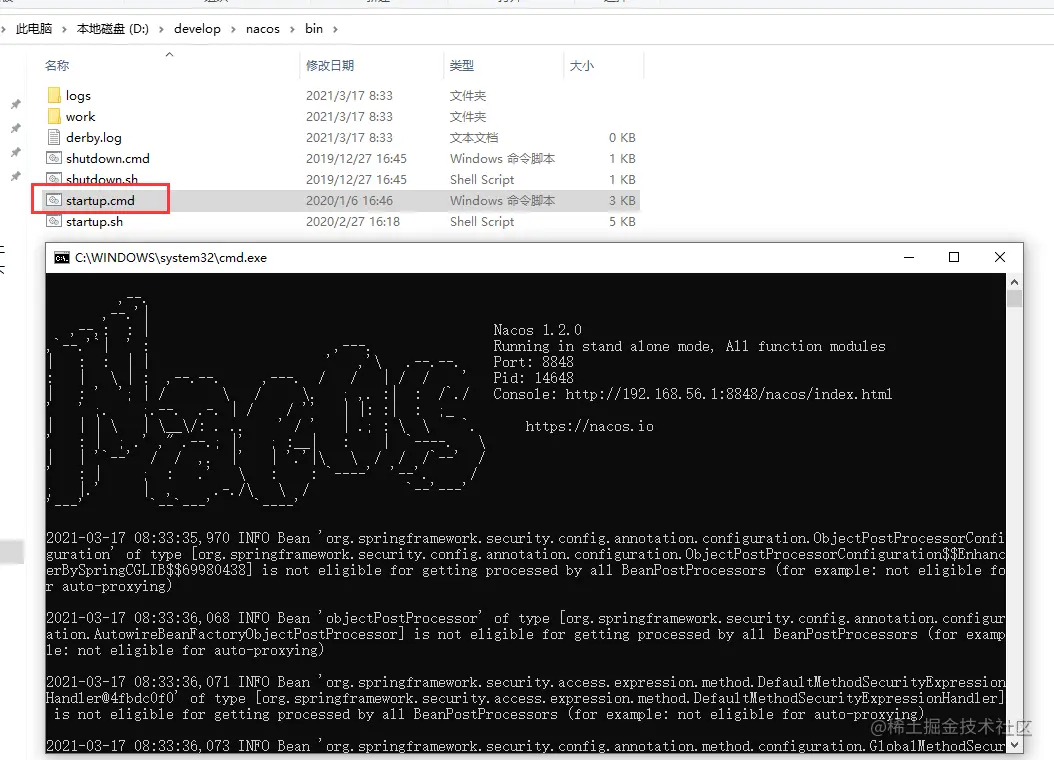Image resolution: width=1054 pixels, height=760 pixels.
Task: Click the startup.cmd script icon
Action: click(x=54, y=200)
